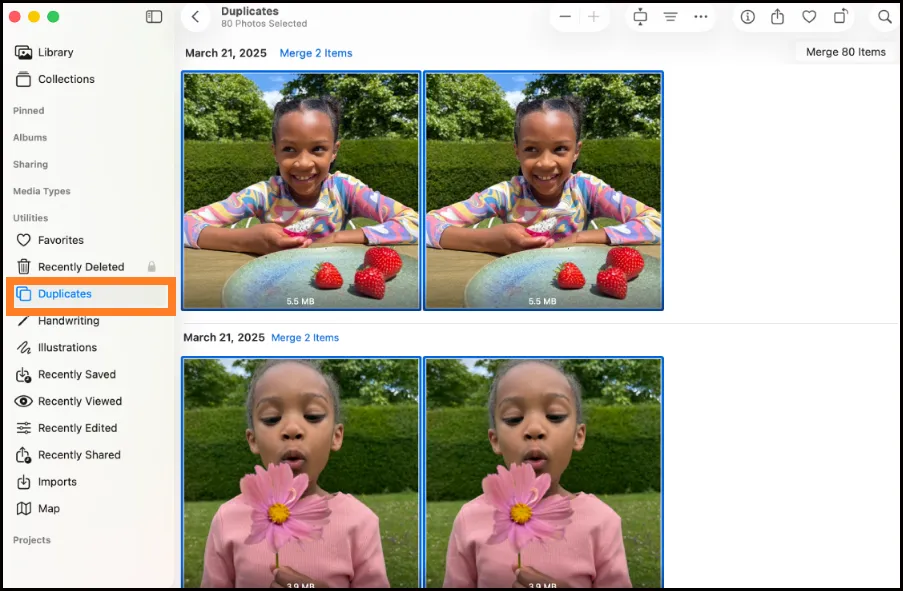The image size is (903, 591).
Task: Open the More options ellipsis menu
Action: [701, 16]
